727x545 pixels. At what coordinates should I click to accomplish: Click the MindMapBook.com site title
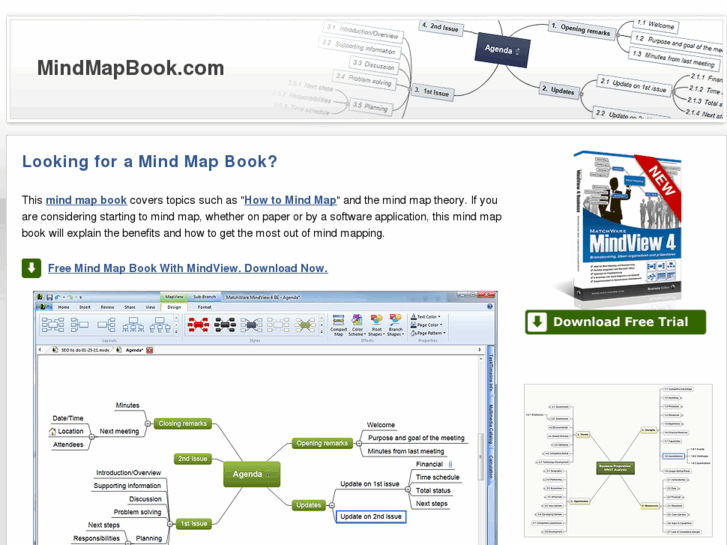click(131, 68)
